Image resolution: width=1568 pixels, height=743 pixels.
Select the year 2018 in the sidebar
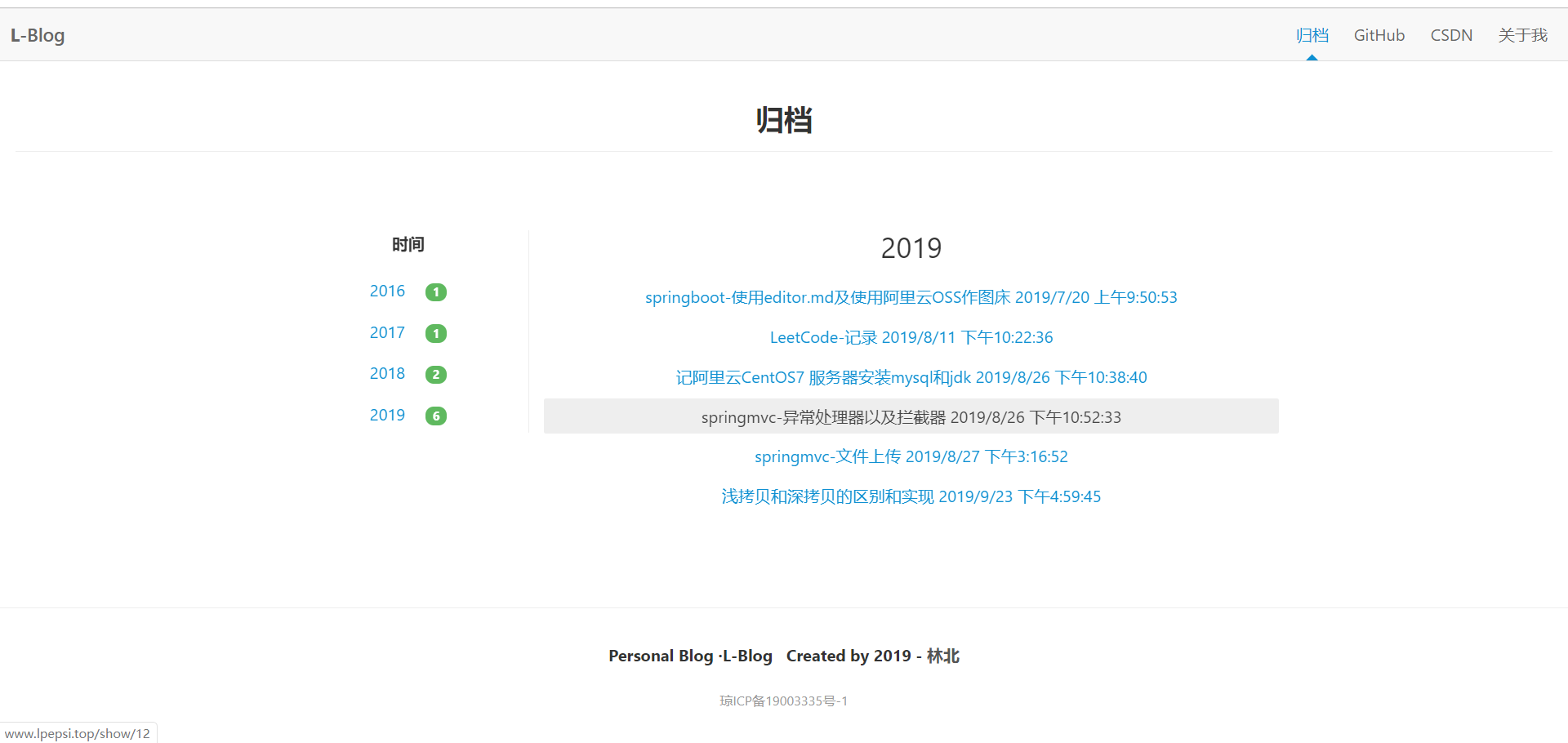387,373
